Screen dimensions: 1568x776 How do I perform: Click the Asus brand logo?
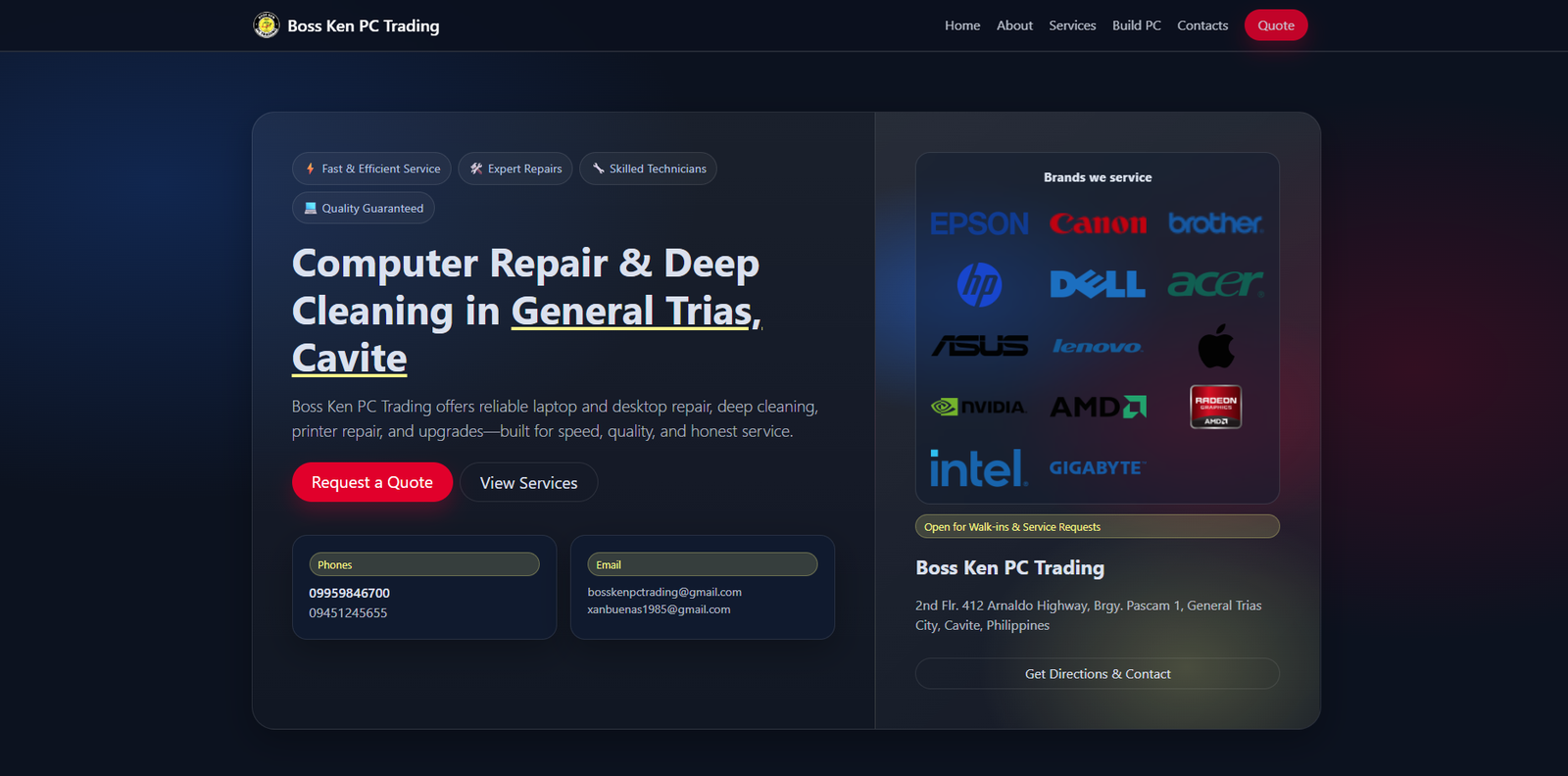click(979, 346)
